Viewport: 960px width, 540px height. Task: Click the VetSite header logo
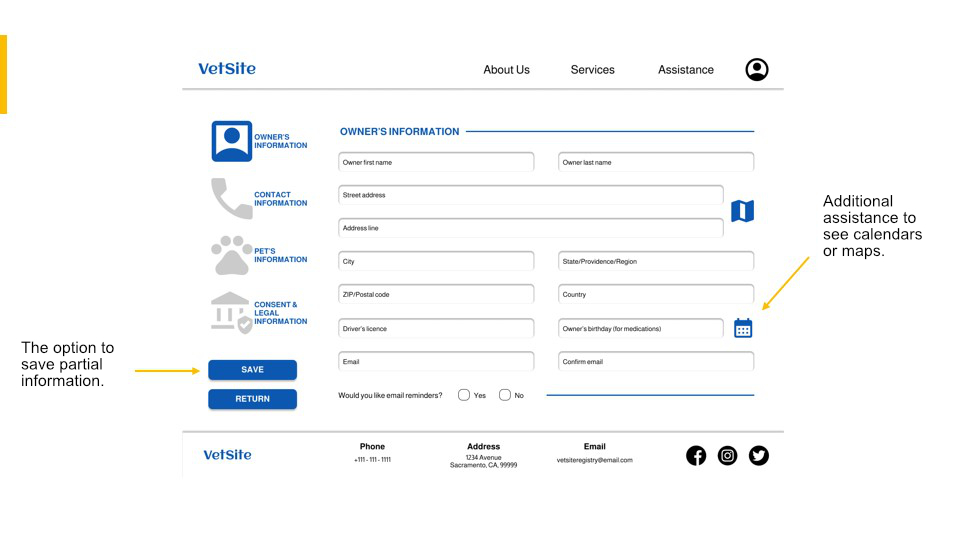[x=227, y=69]
